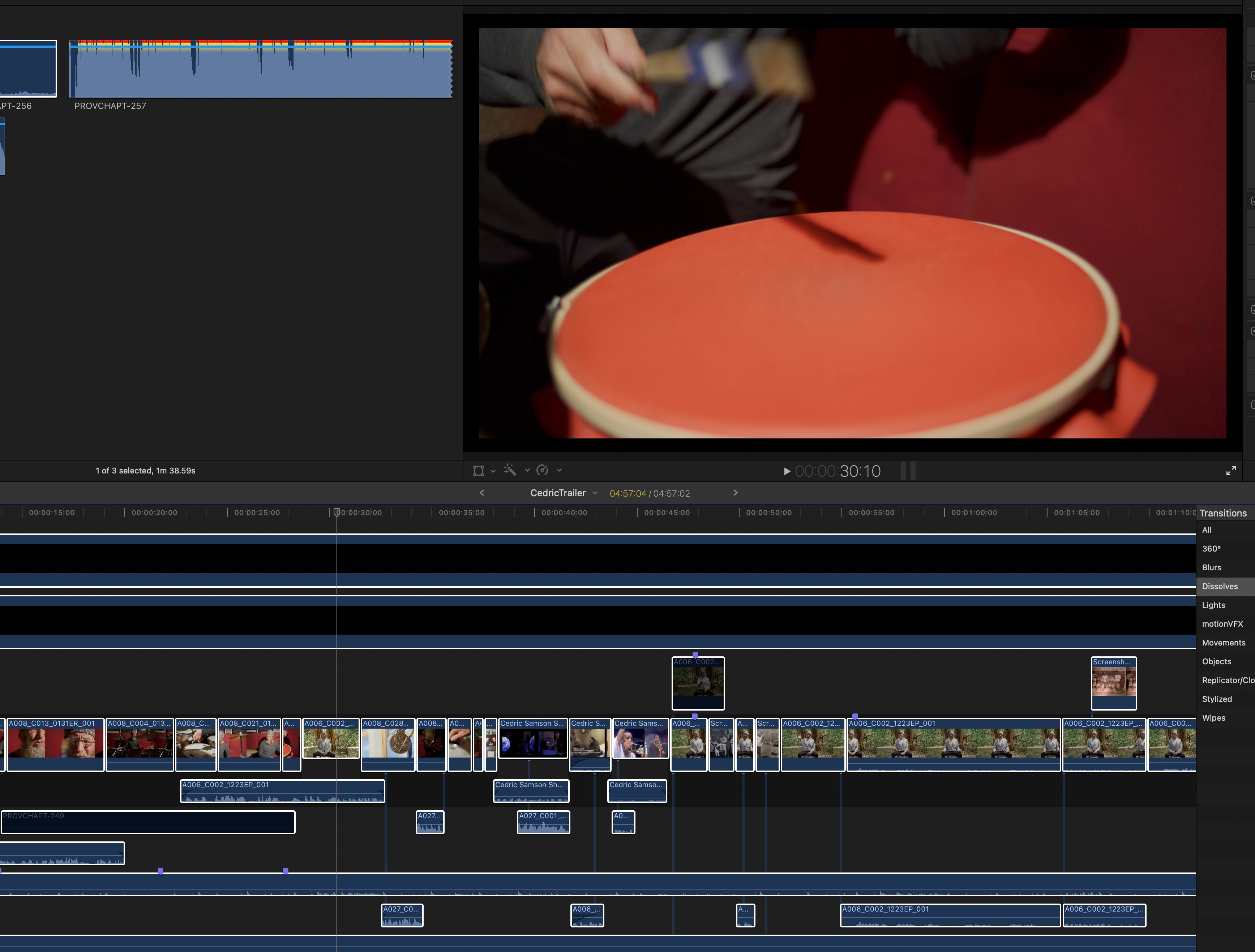Select the Transform tool icon
This screenshot has height=952, width=1255.
[478, 470]
